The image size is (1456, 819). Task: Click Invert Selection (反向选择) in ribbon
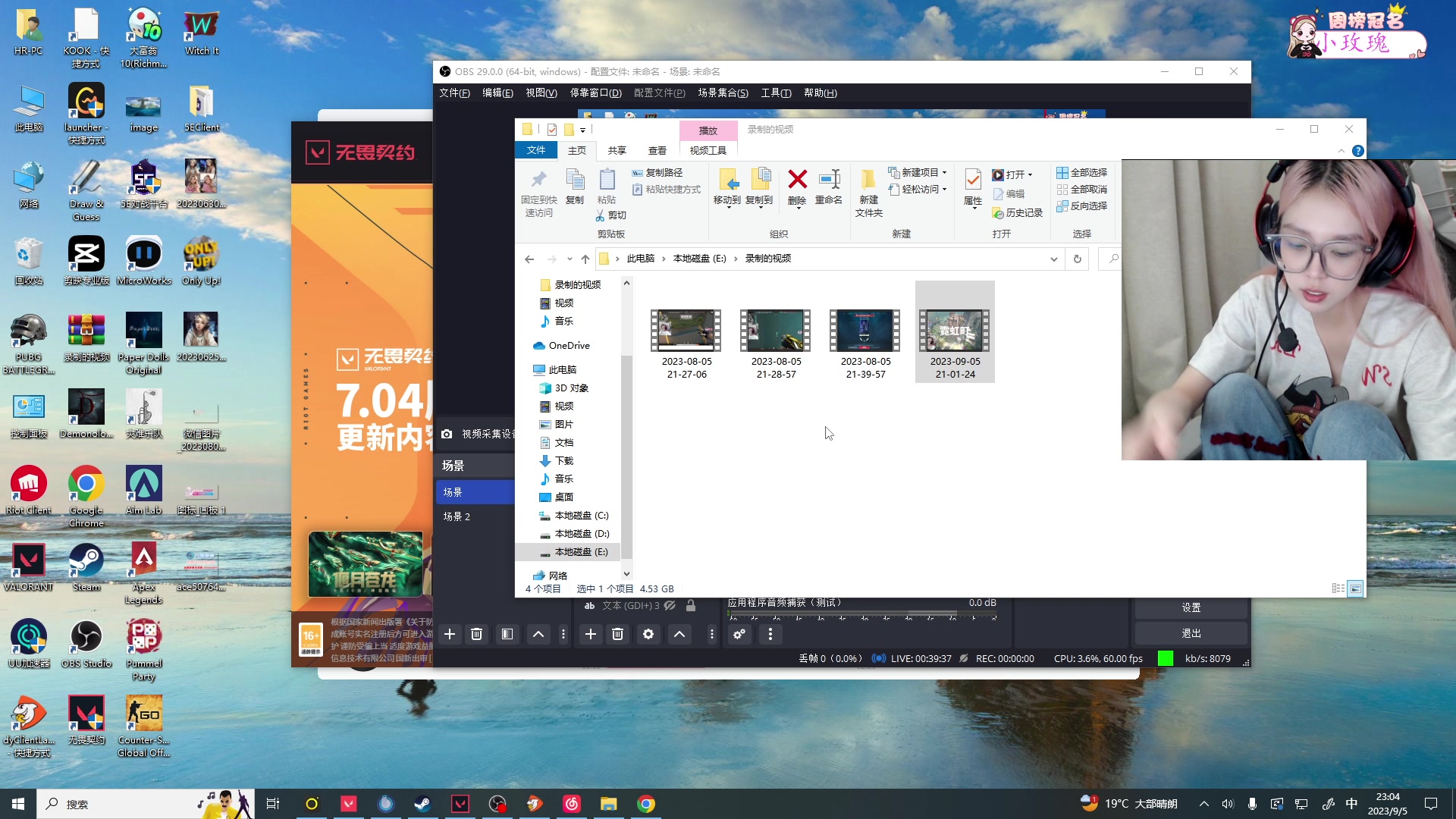click(x=1082, y=206)
